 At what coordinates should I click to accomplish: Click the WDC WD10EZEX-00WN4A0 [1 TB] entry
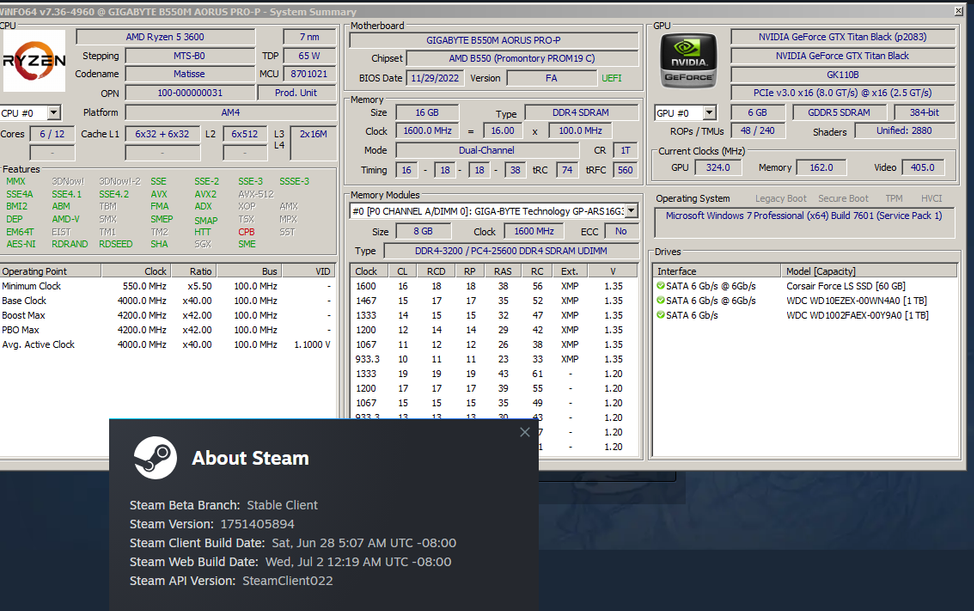[x=857, y=301]
